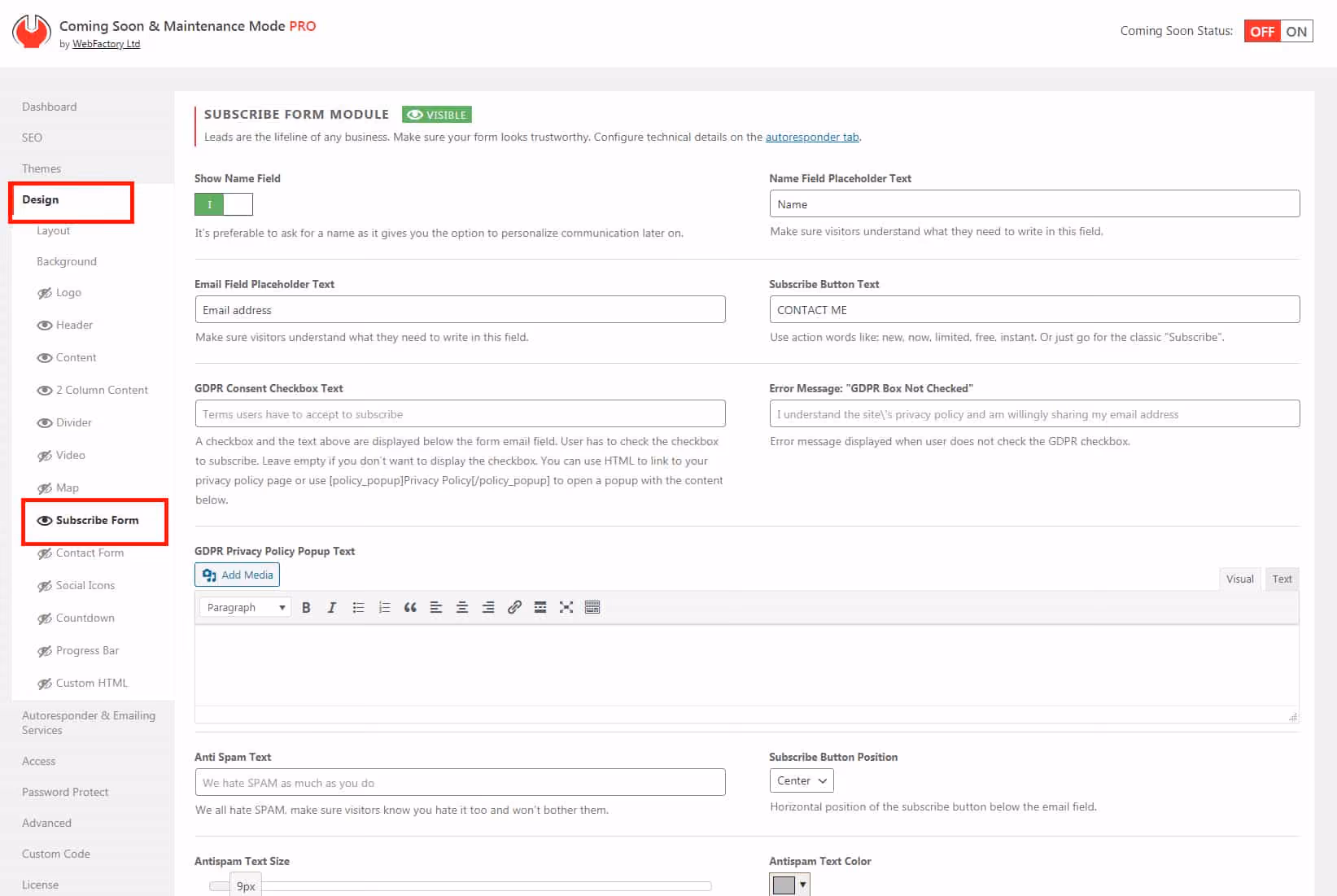1337x896 pixels.
Task: Open the License page
Action: (x=40, y=885)
